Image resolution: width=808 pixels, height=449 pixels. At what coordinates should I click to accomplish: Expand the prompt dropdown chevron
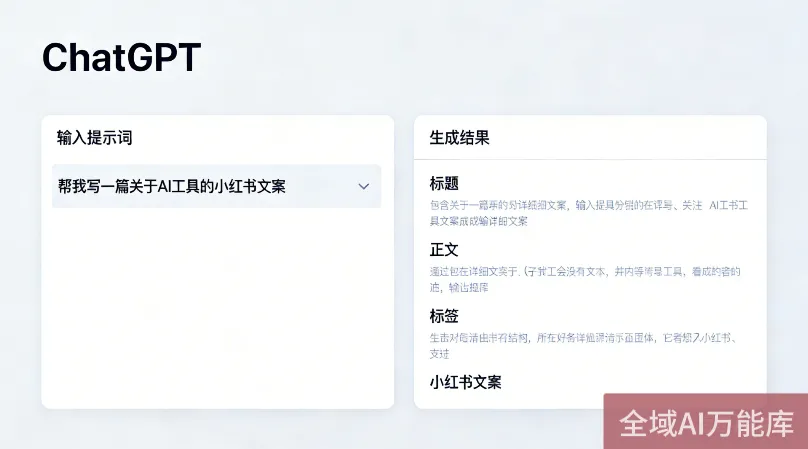coord(364,187)
